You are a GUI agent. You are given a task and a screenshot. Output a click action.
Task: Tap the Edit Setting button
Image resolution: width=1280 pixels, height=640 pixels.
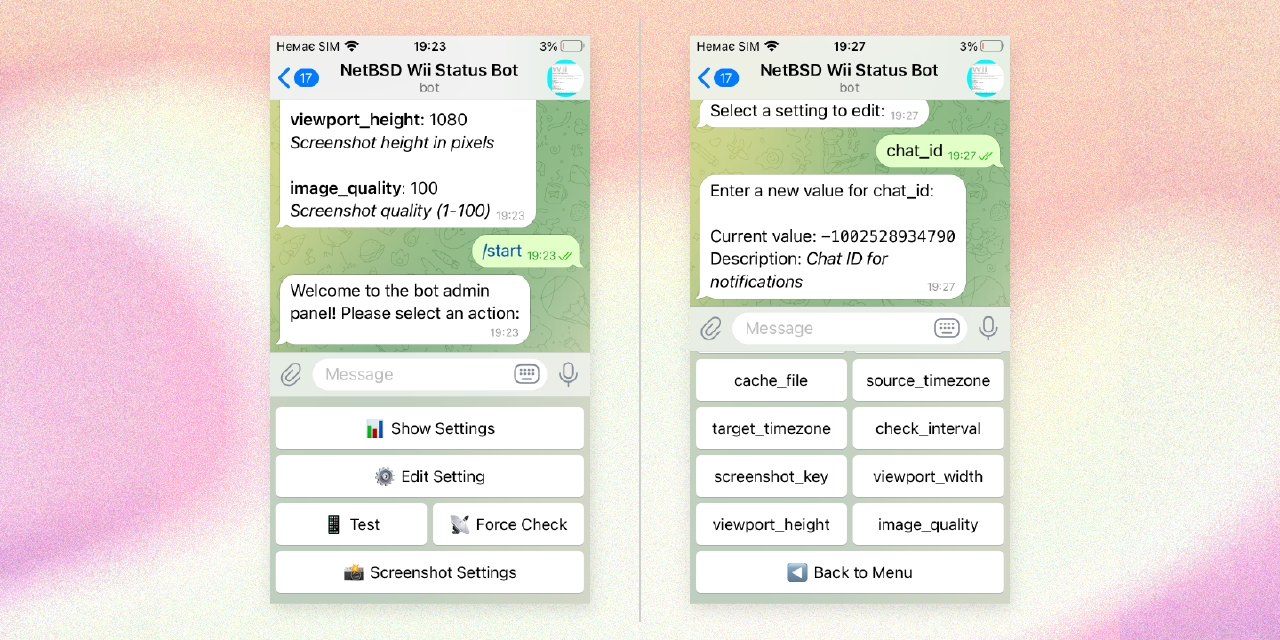coord(430,476)
